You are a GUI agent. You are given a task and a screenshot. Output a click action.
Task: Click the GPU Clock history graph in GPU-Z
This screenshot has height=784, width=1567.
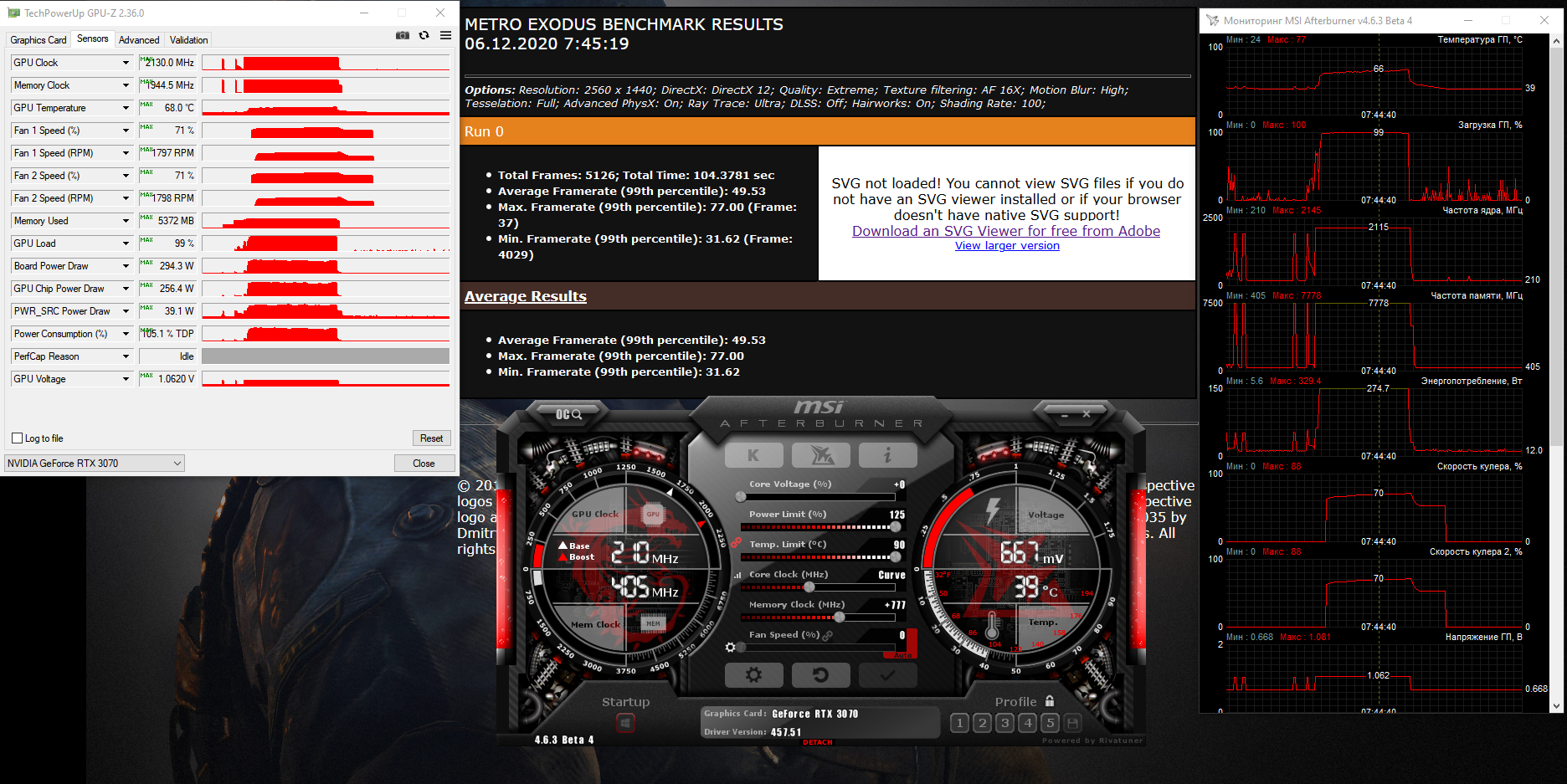point(326,63)
